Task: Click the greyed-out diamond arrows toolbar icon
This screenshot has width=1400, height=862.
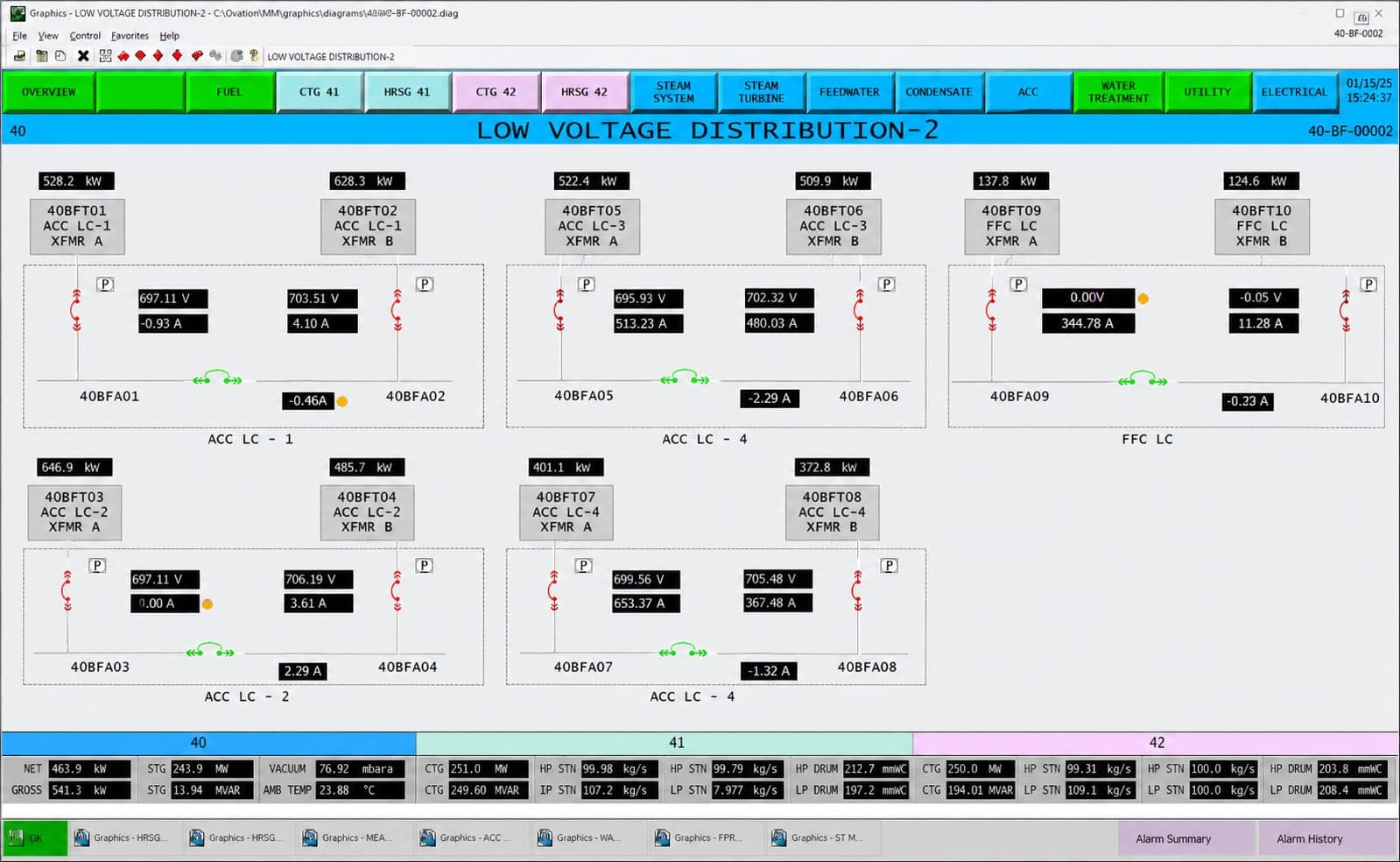Action: tap(215, 56)
